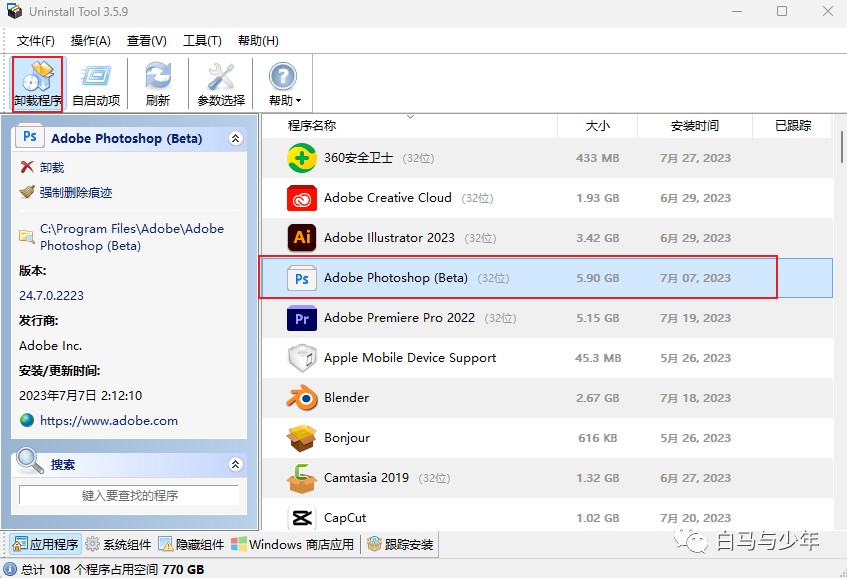
Task: Select the Adobe Premiere Pro 2022 icon
Action: click(301, 318)
